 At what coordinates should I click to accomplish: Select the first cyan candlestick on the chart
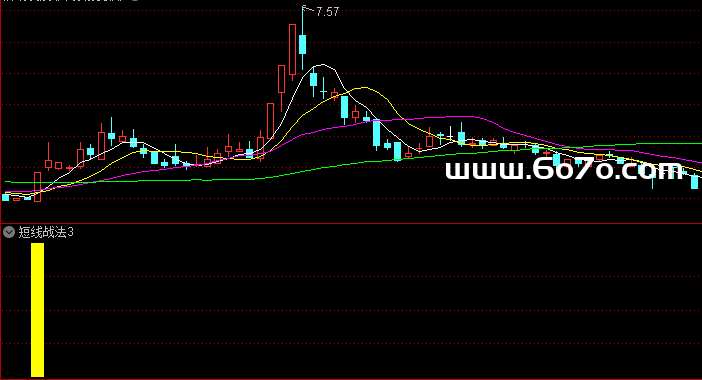pos(6,197)
